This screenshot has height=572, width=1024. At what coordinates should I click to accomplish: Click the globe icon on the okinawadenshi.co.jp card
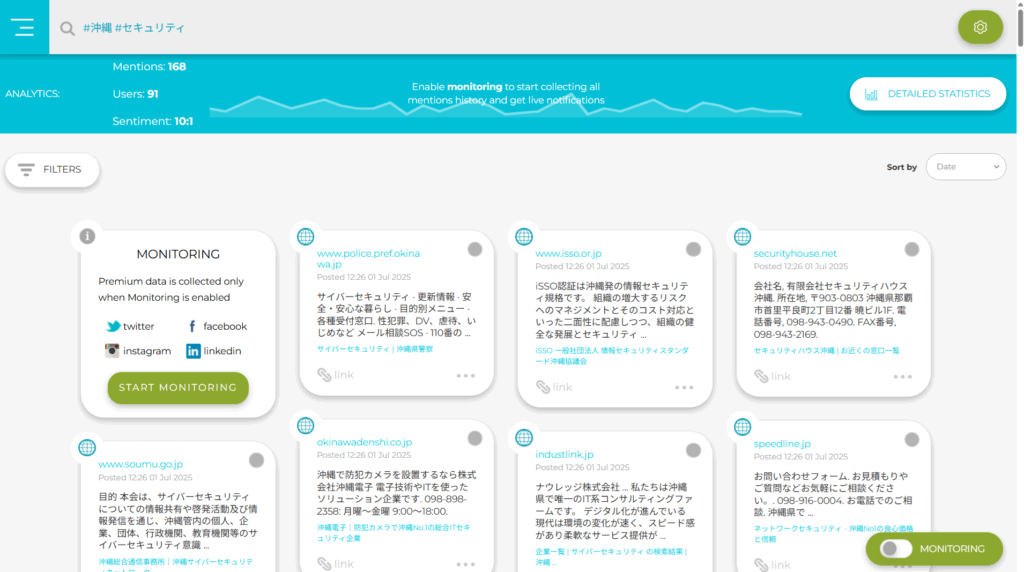[x=306, y=426]
